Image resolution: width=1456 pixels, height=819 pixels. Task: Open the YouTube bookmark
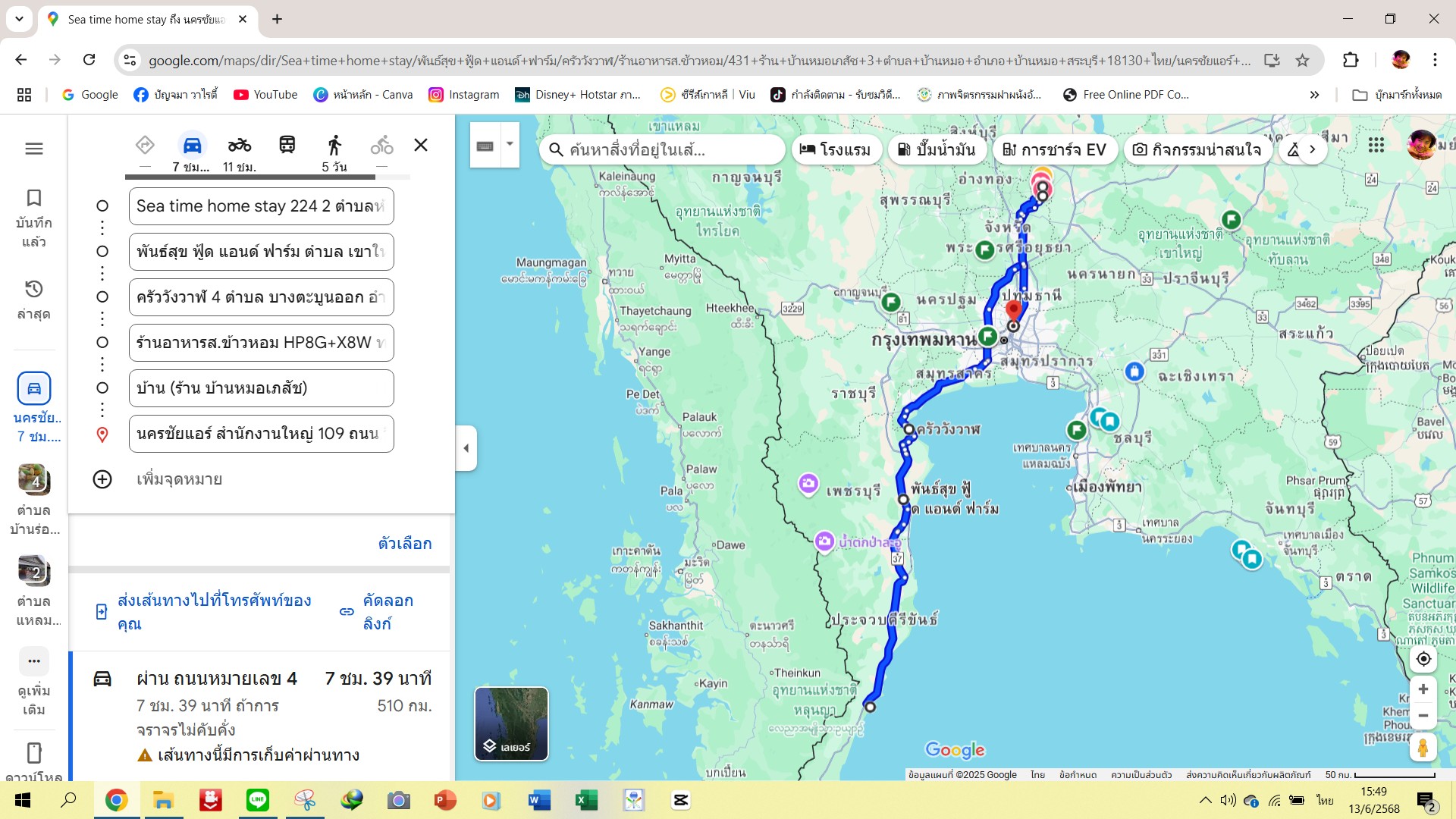pos(265,95)
